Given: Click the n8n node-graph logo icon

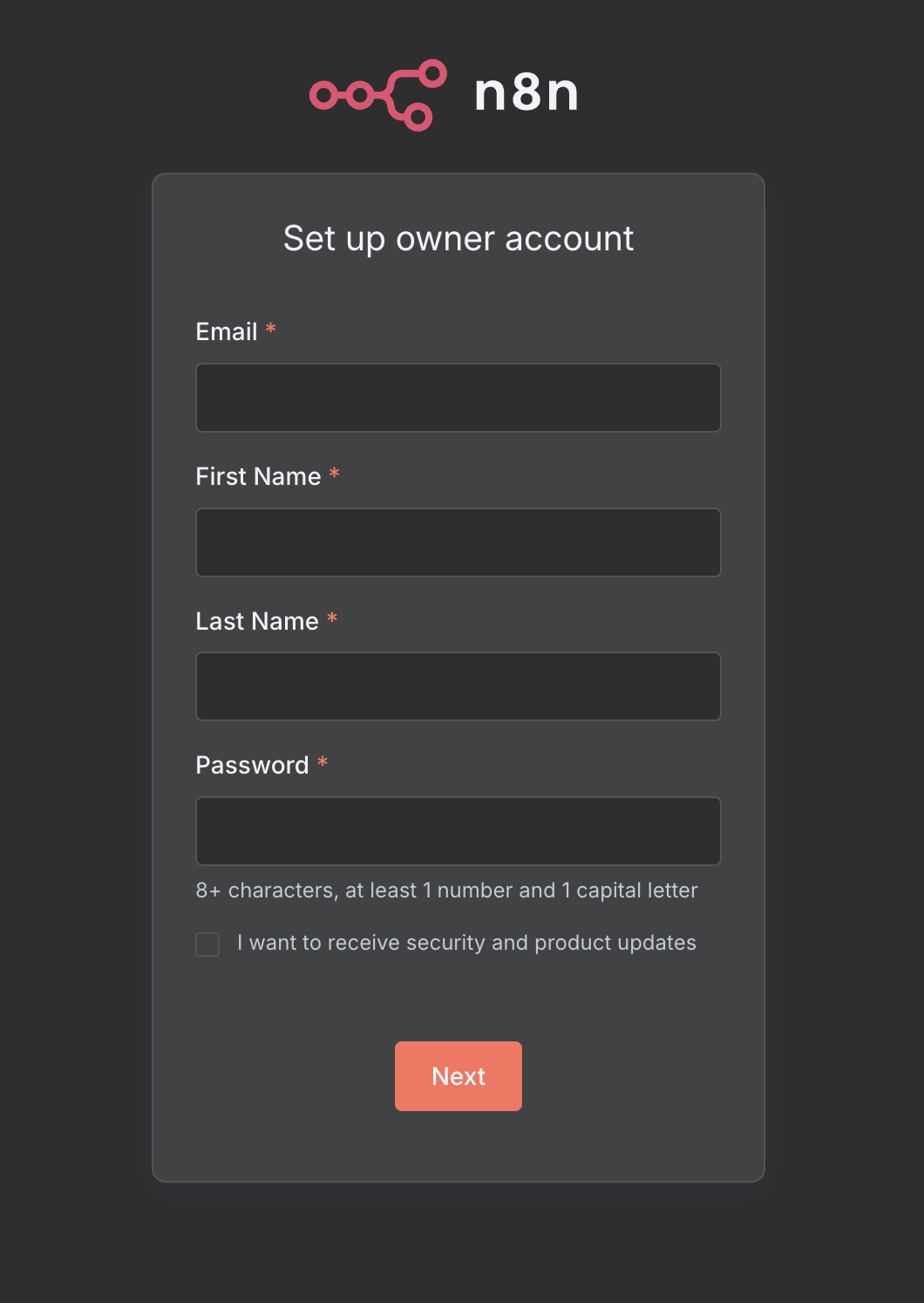Looking at the screenshot, I should pyautogui.click(x=378, y=95).
